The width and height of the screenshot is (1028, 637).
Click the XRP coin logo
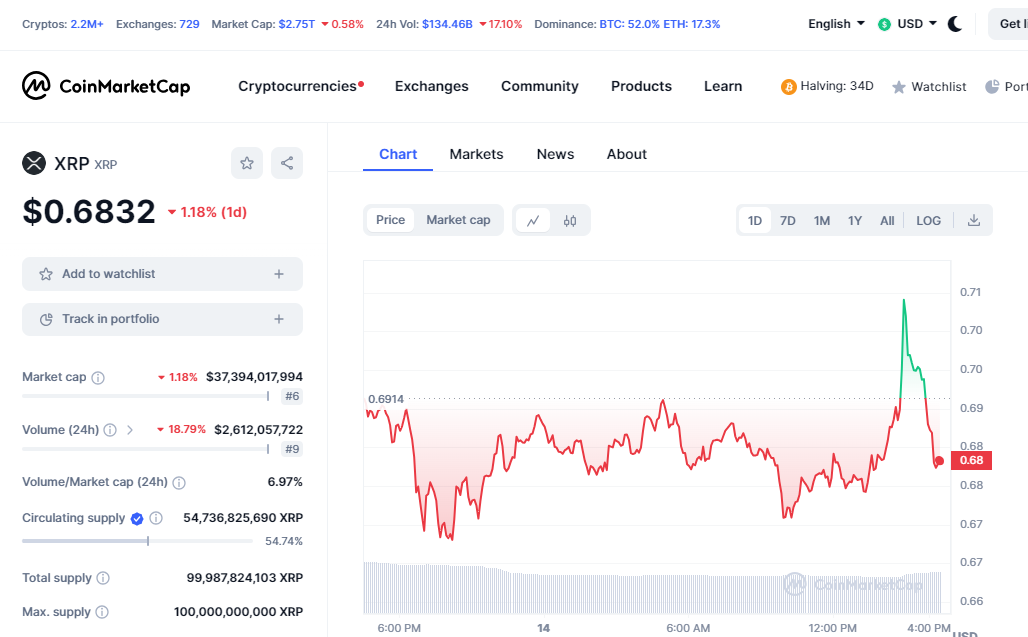(34, 163)
